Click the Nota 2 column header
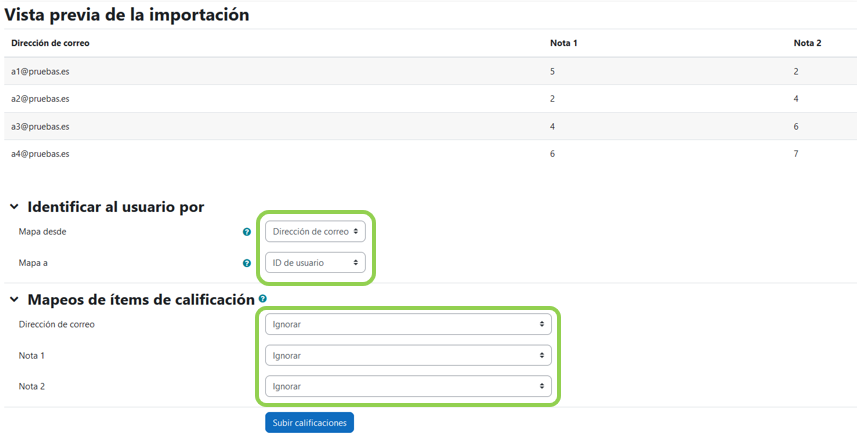The width and height of the screenshot is (857, 437). 807,43
